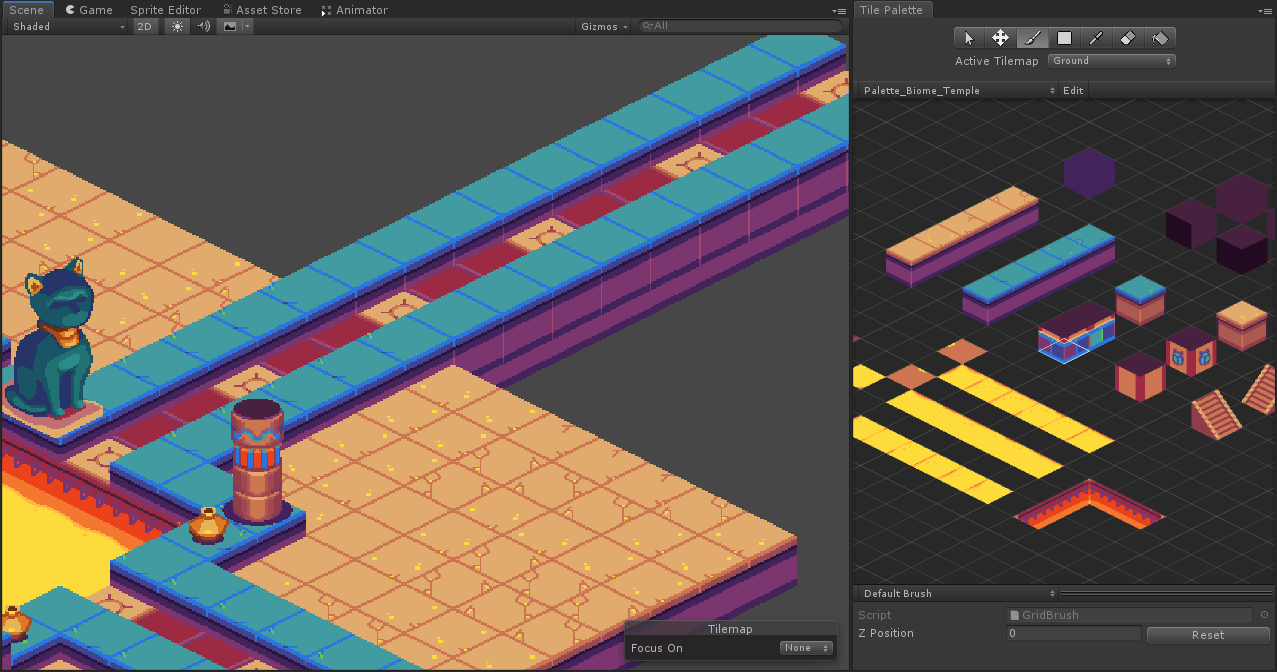The height and width of the screenshot is (672, 1277).
Task: Select the Flood Fill paint bucket tool
Action: (1160, 37)
